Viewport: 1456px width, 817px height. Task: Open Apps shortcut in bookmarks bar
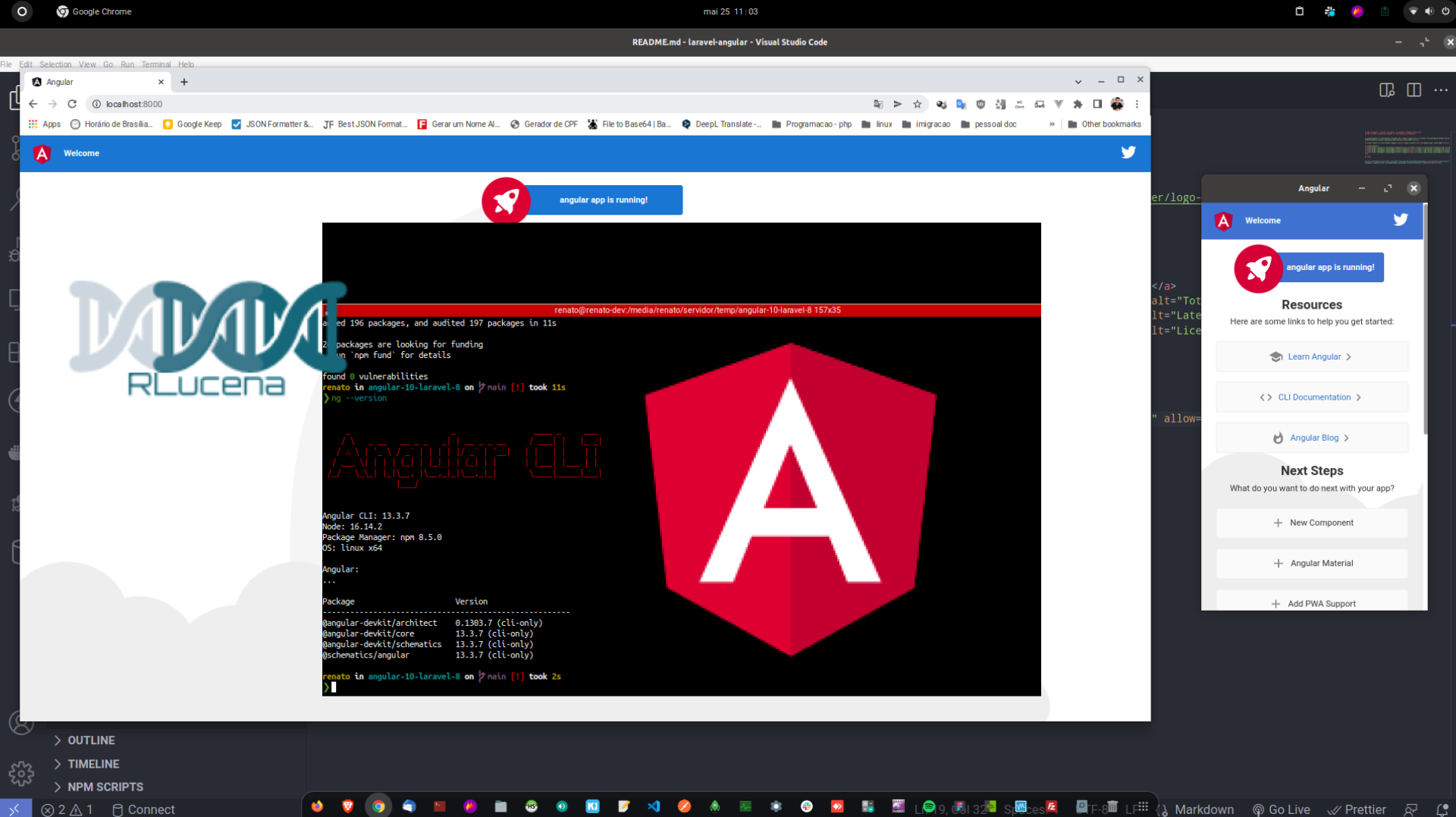pos(45,124)
